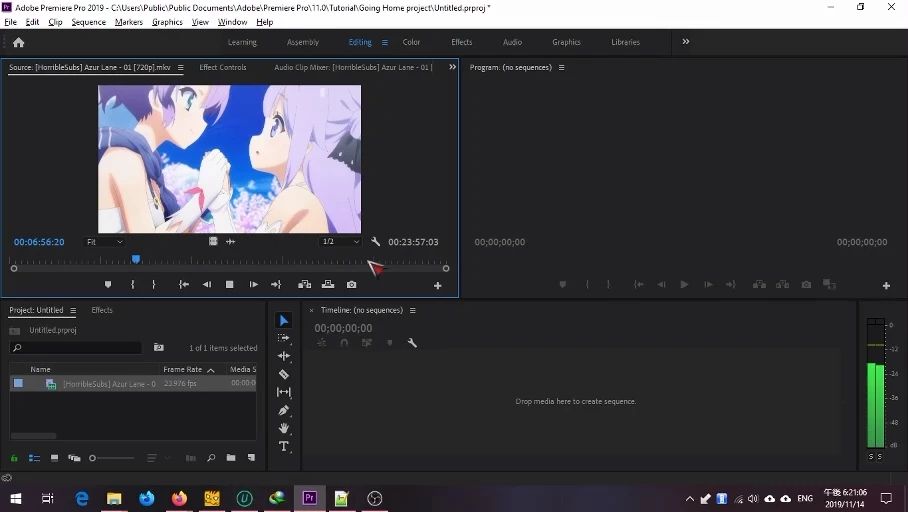Mark In point in Source monitor

click(133, 284)
